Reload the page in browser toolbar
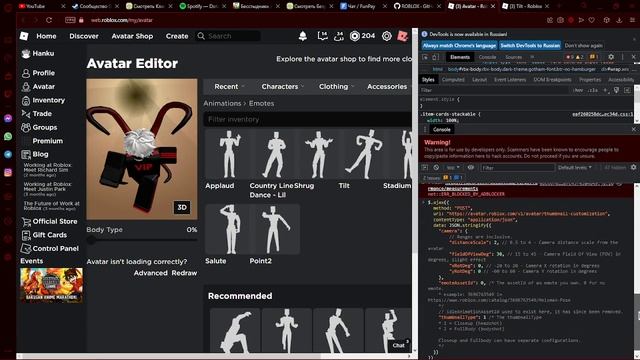 coord(49,20)
